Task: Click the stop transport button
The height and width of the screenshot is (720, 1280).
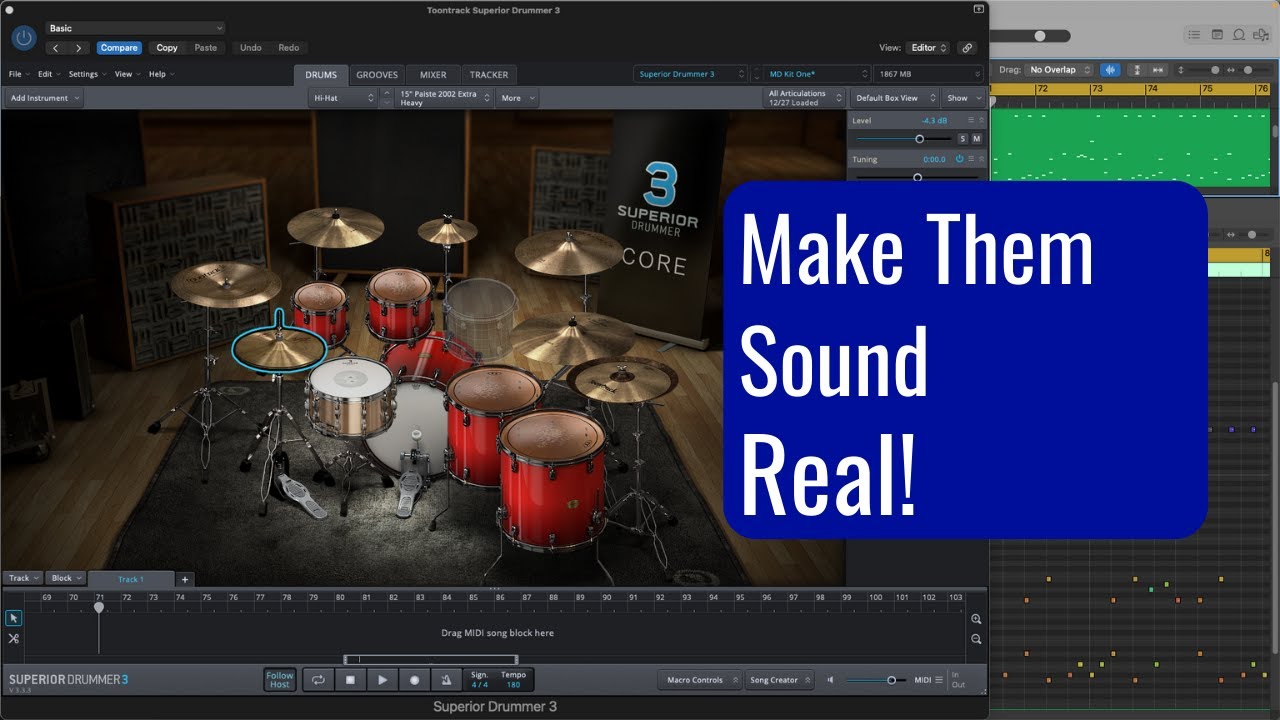Action: [x=350, y=680]
